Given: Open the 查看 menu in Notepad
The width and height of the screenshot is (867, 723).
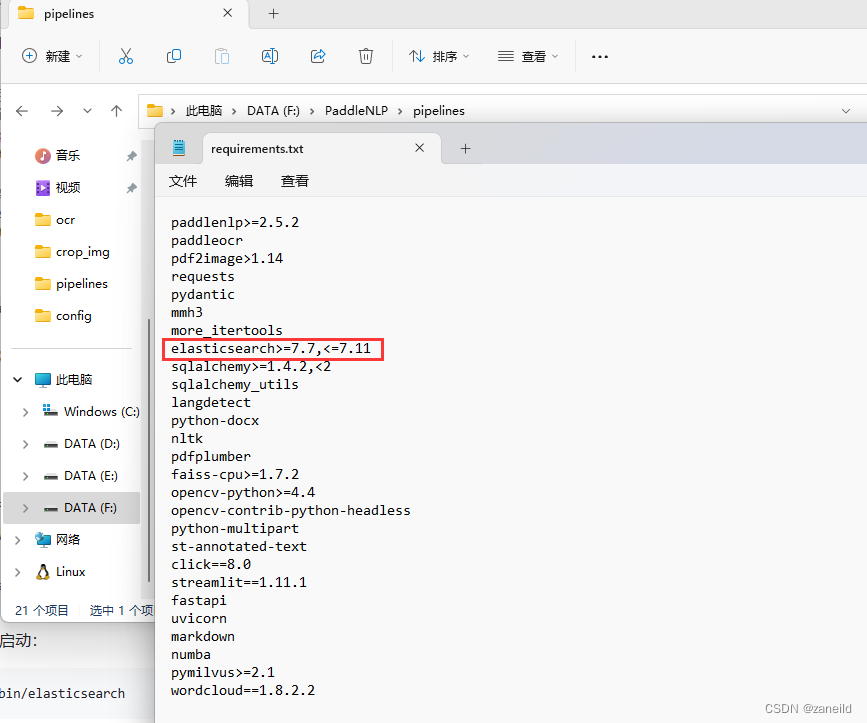Looking at the screenshot, I should (295, 181).
